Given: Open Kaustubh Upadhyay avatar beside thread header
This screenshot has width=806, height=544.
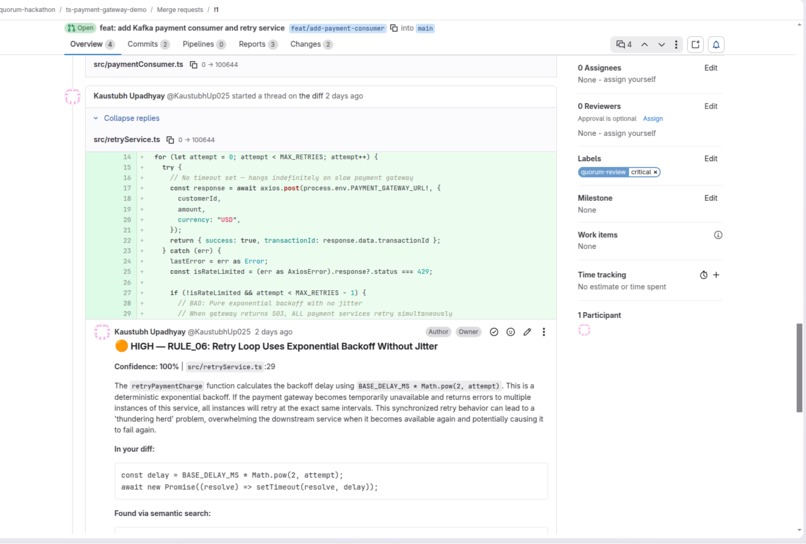Looking at the screenshot, I should click(x=72, y=97).
